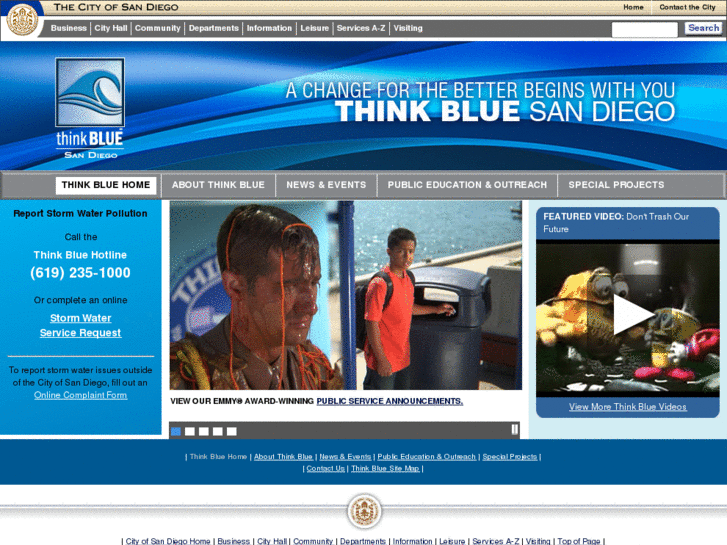
Task: Click the slideshow main photo
Action: [345, 295]
